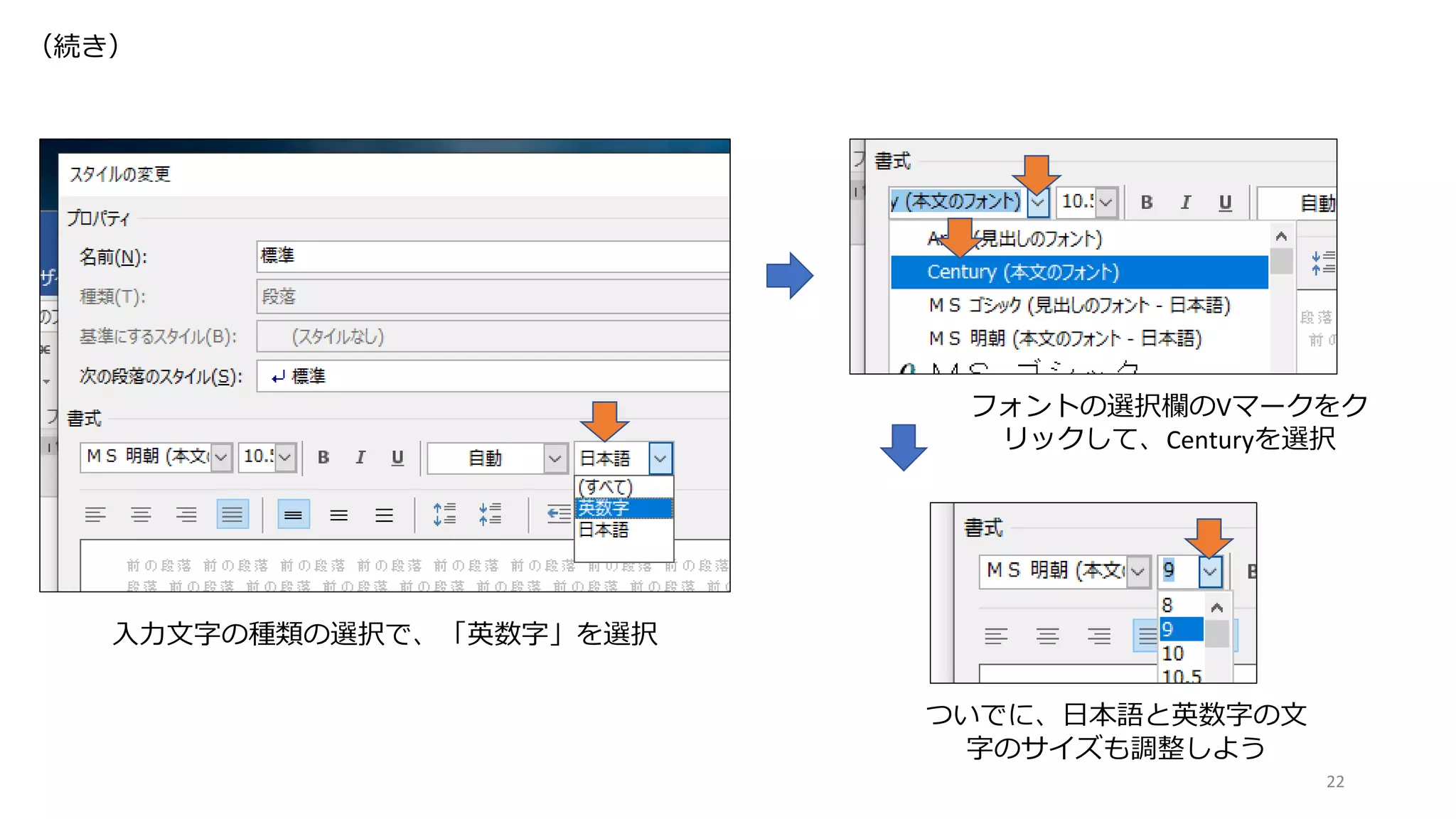Click the Underline button in left dialog

click(x=397, y=457)
